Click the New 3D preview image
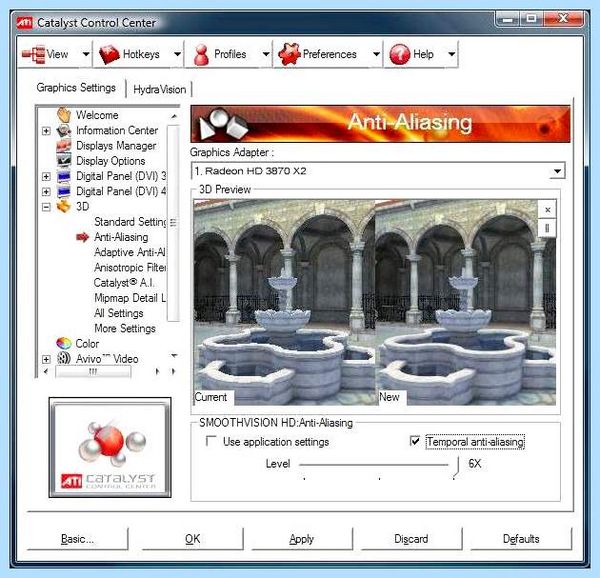This screenshot has width=600, height=578. pyautogui.click(x=466, y=302)
